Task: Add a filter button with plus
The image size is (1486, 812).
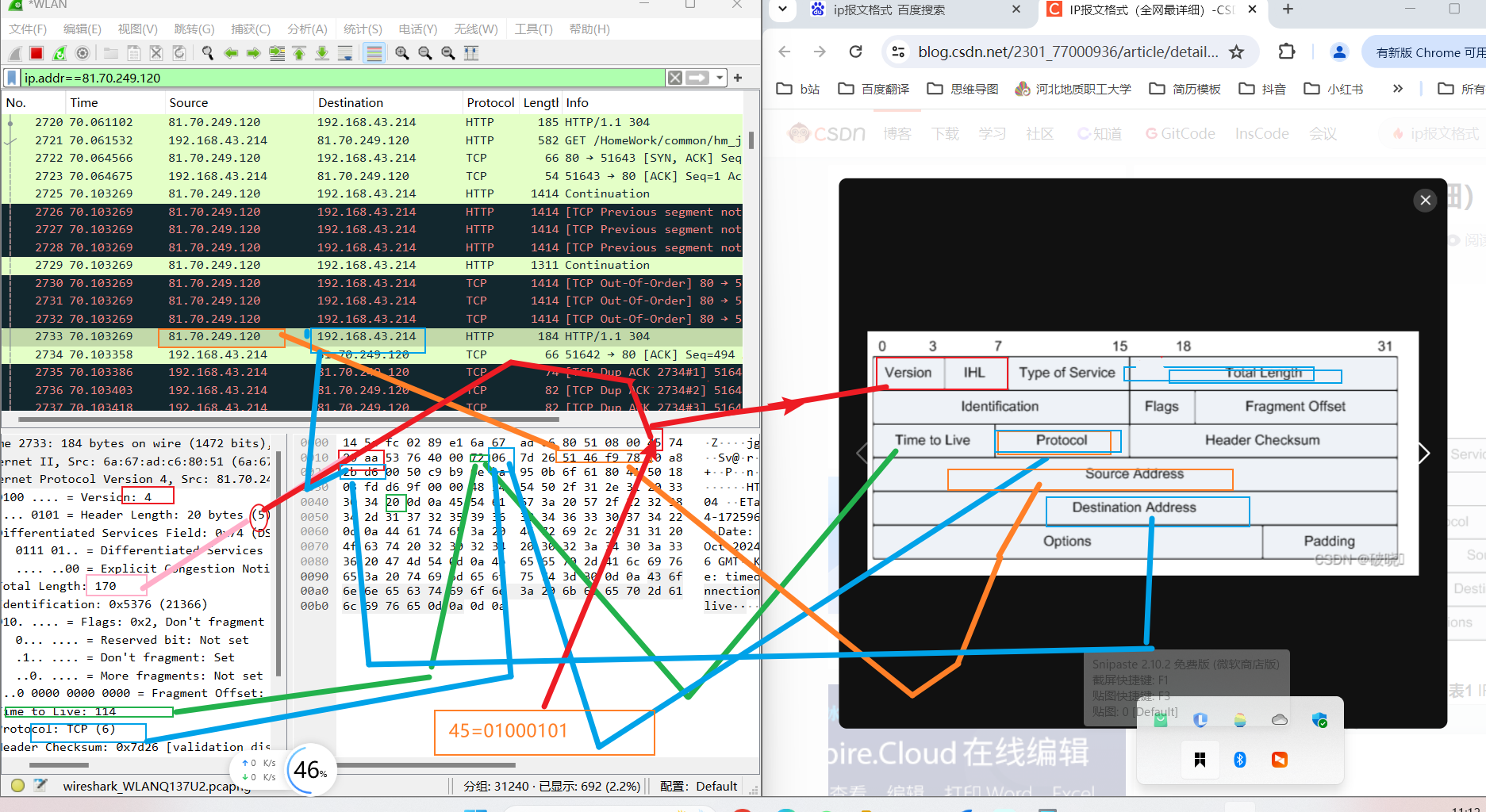Action: click(x=738, y=78)
